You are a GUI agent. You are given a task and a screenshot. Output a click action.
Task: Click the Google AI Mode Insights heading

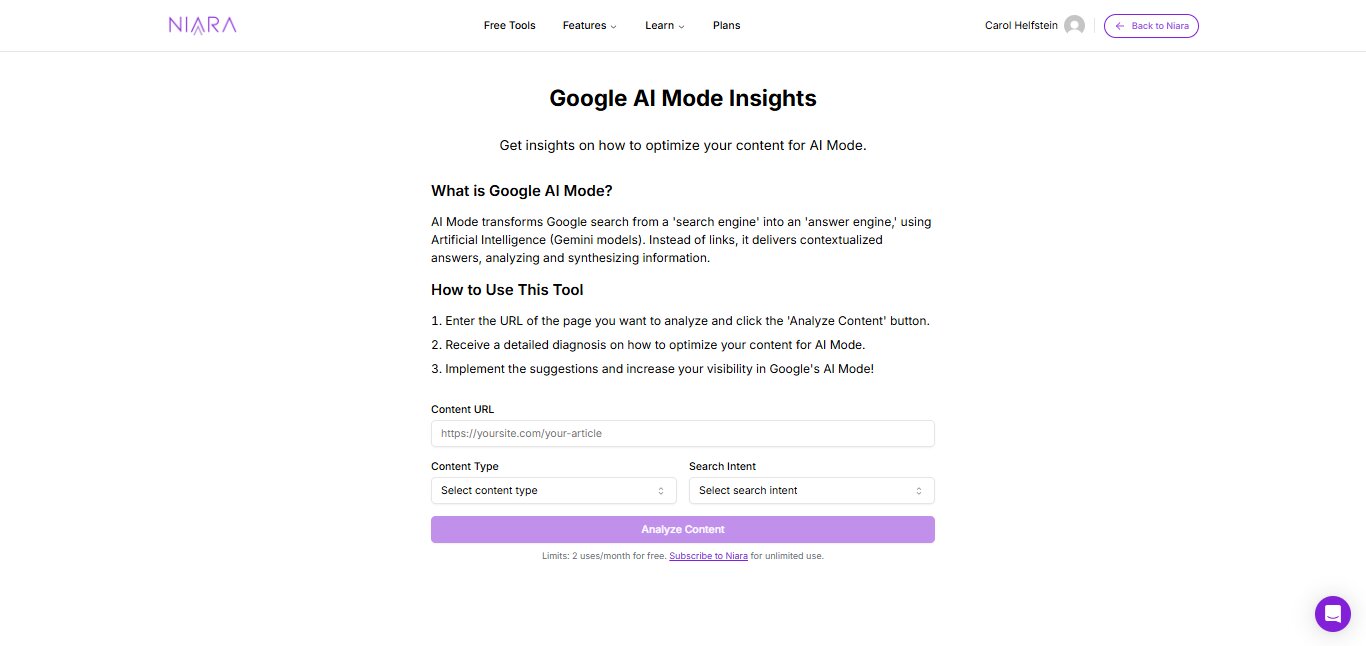point(683,98)
